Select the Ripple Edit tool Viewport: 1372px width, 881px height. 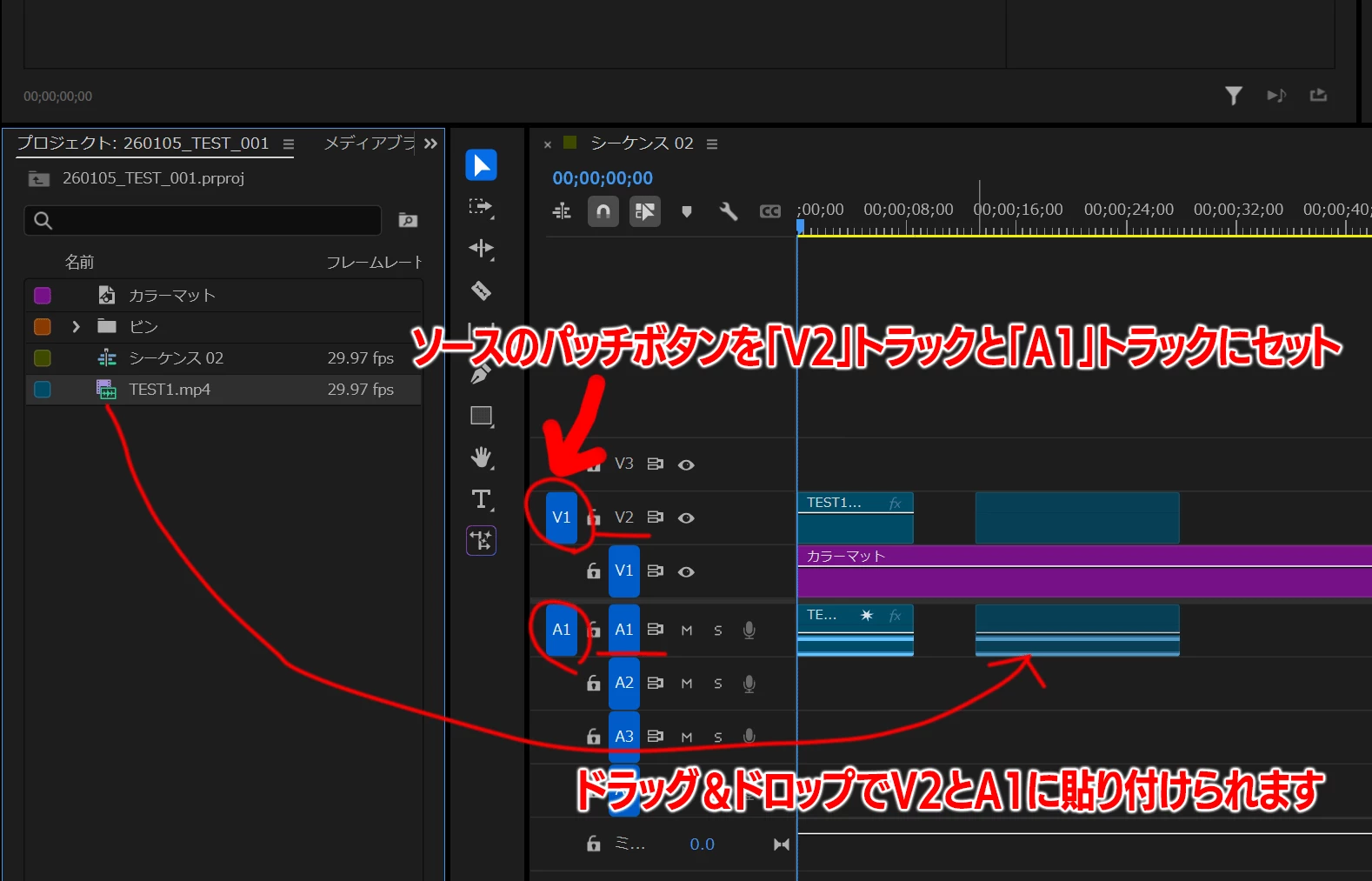481,249
